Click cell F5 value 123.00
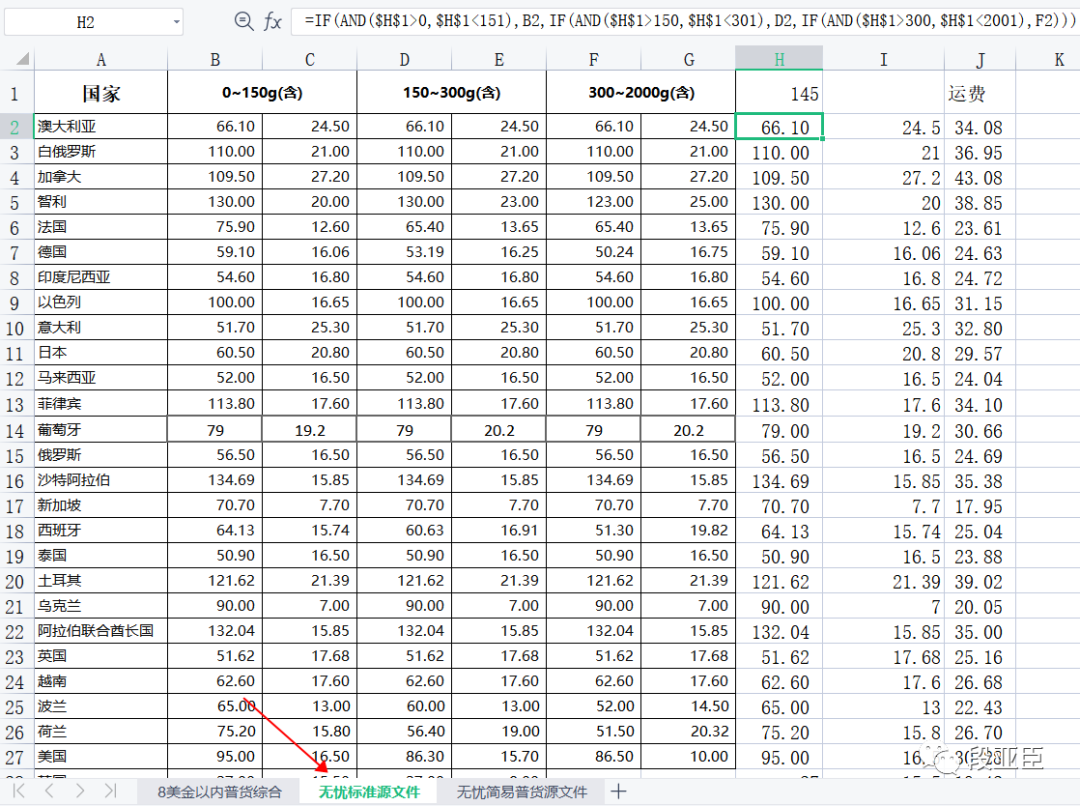 594,202
